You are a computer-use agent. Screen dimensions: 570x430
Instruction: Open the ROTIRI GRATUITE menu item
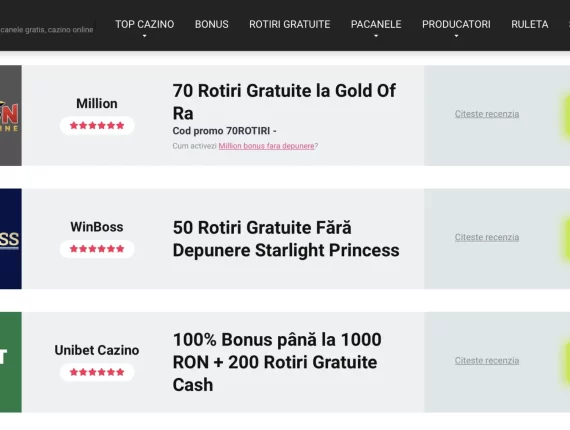click(289, 24)
